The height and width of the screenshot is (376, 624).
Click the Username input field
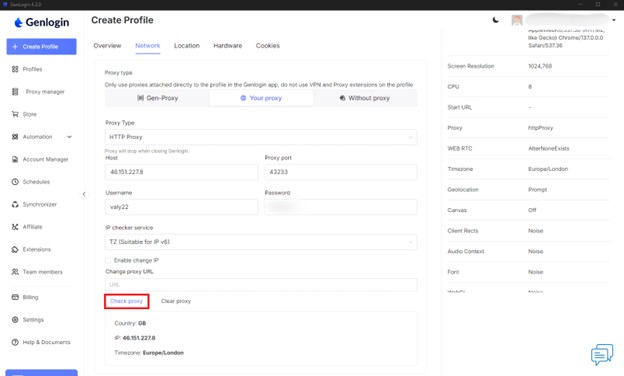(x=181, y=207)
